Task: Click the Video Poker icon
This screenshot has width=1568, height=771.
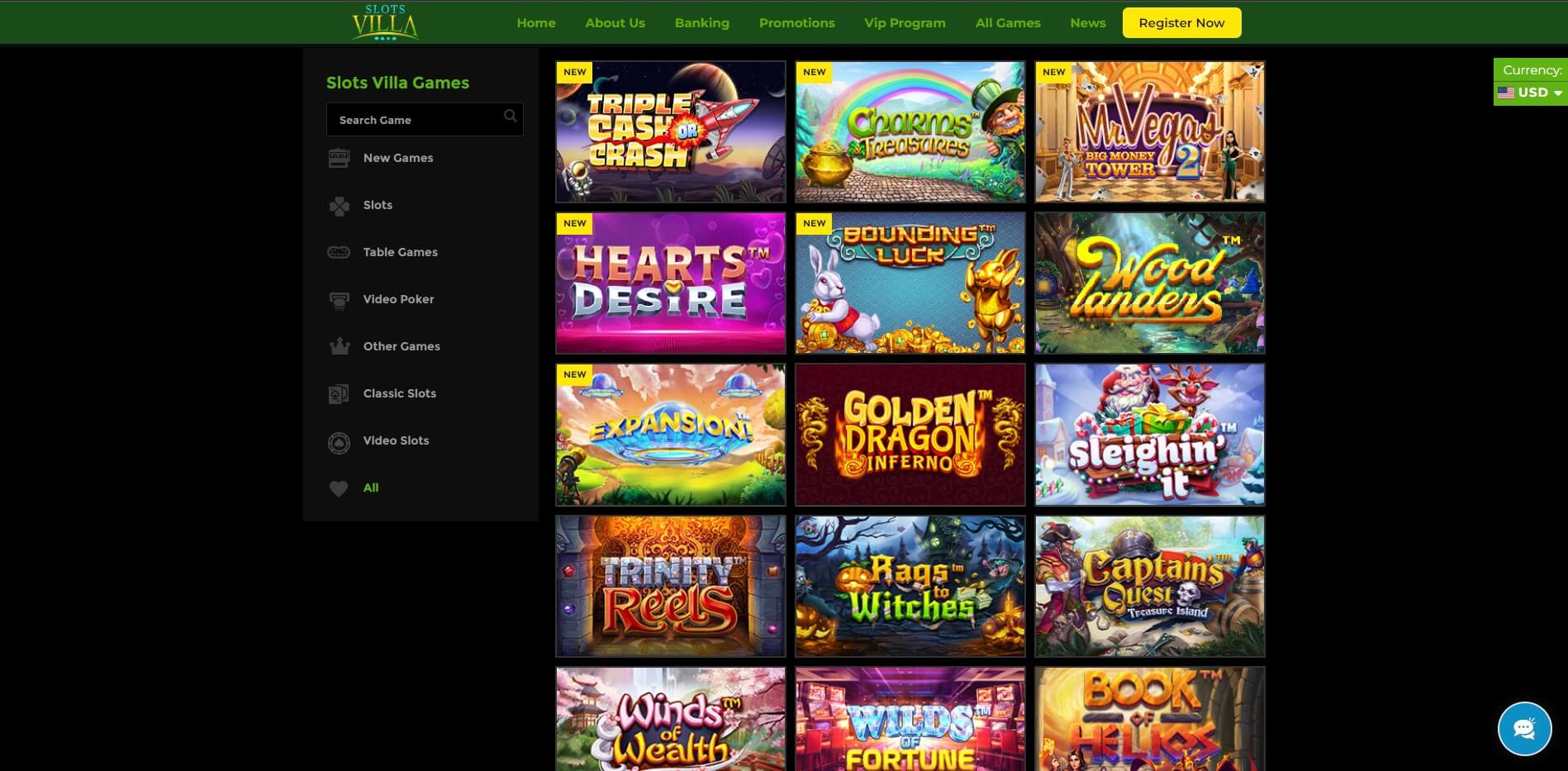Action: (x=339, y=300)
